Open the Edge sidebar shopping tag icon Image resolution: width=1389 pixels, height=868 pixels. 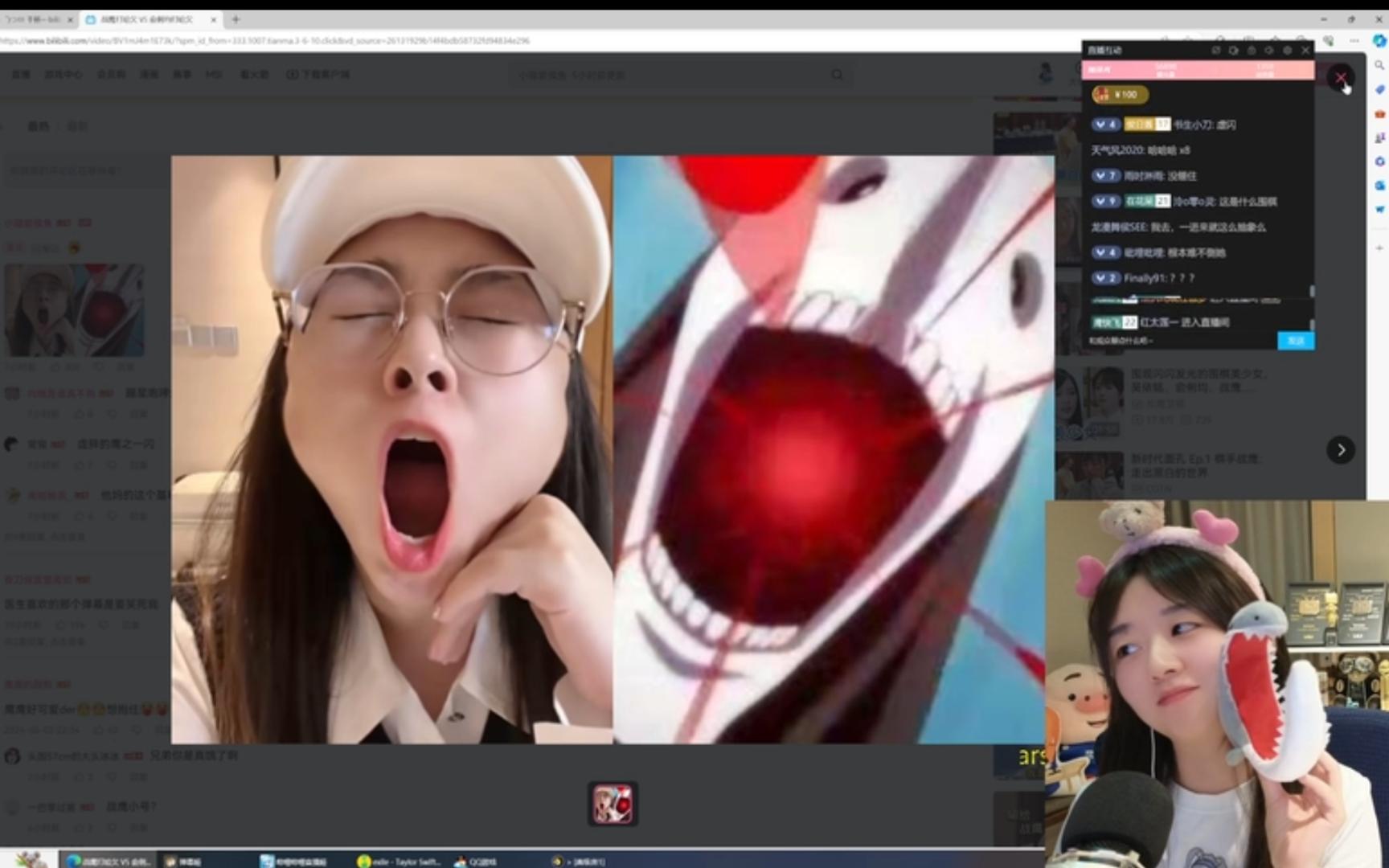pos(1379,89)
